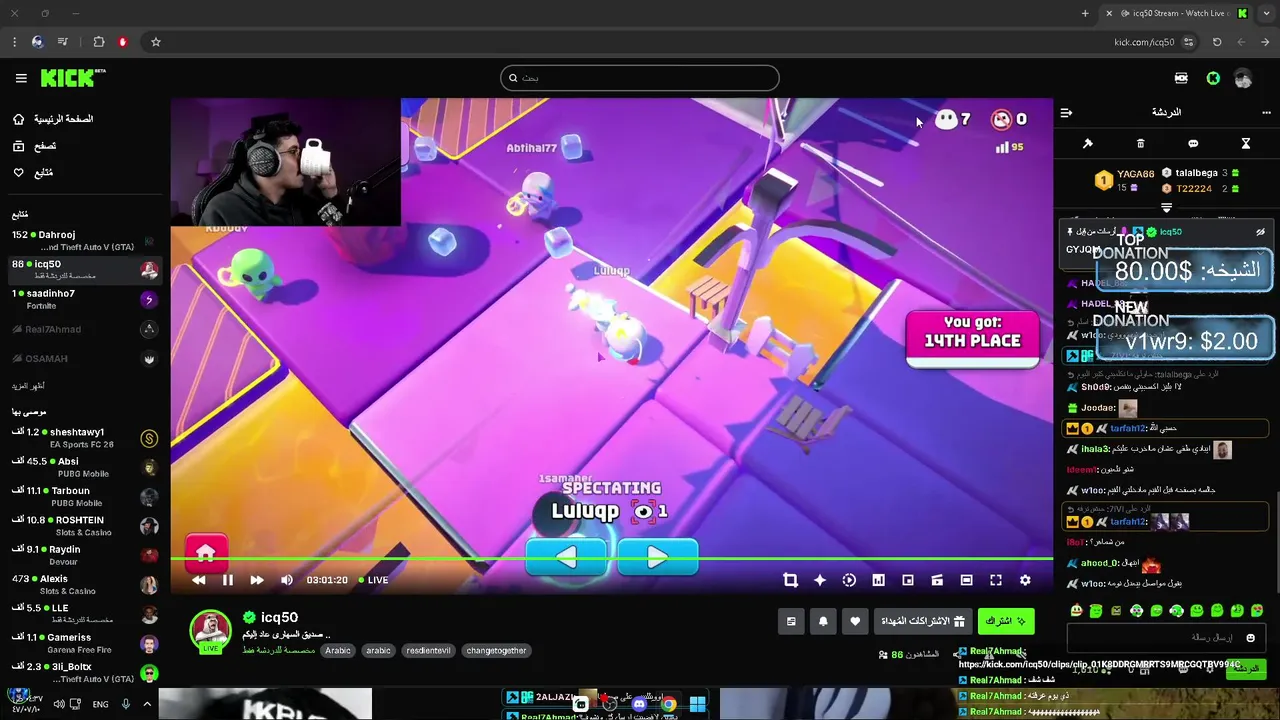The height and width of the screenshot is (720, 1280).
Task: Expand the Show More followed channels link
Action: pos(28,386)
